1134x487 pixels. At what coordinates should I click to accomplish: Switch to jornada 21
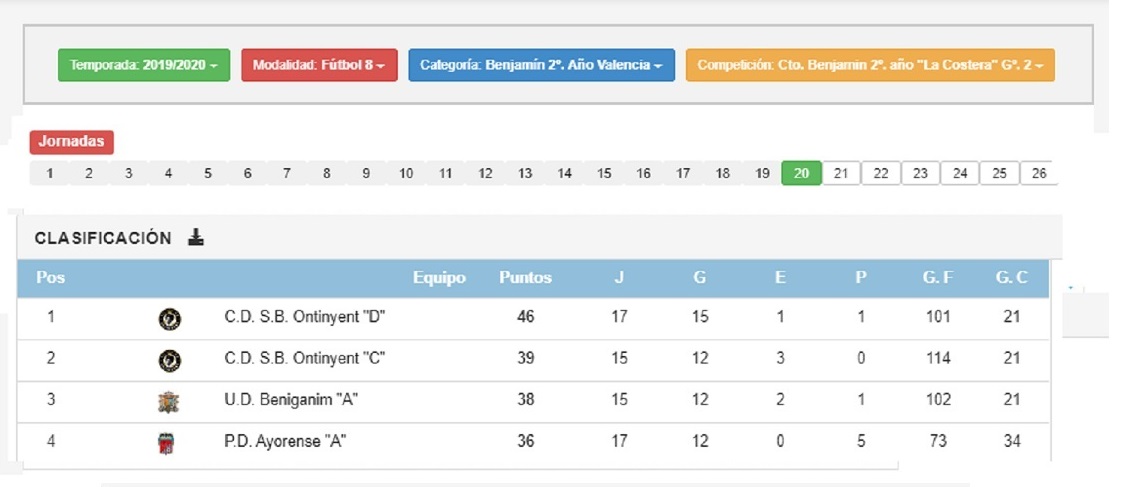[841, 173]
